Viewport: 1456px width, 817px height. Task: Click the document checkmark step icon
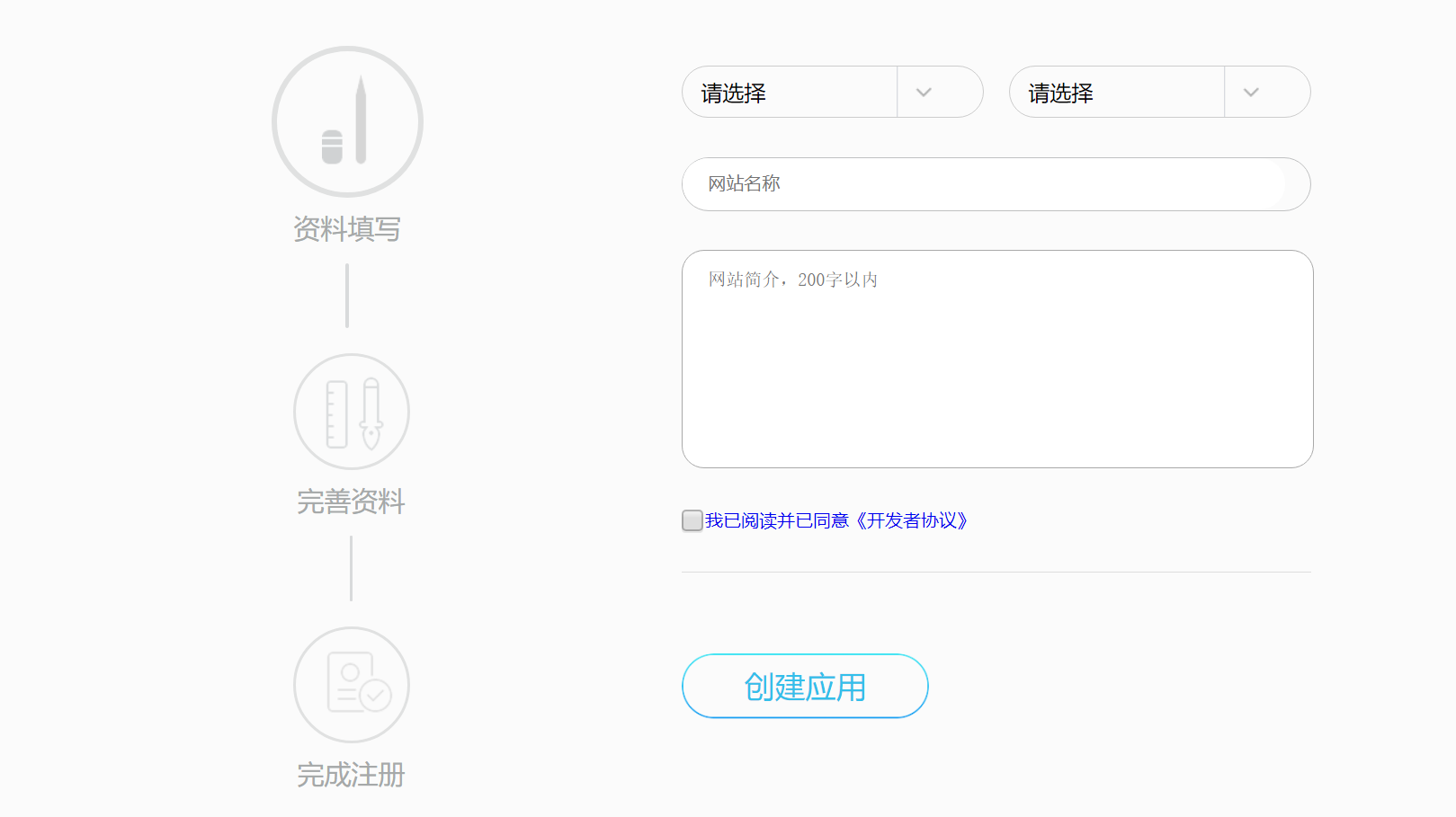pos(351,684)
